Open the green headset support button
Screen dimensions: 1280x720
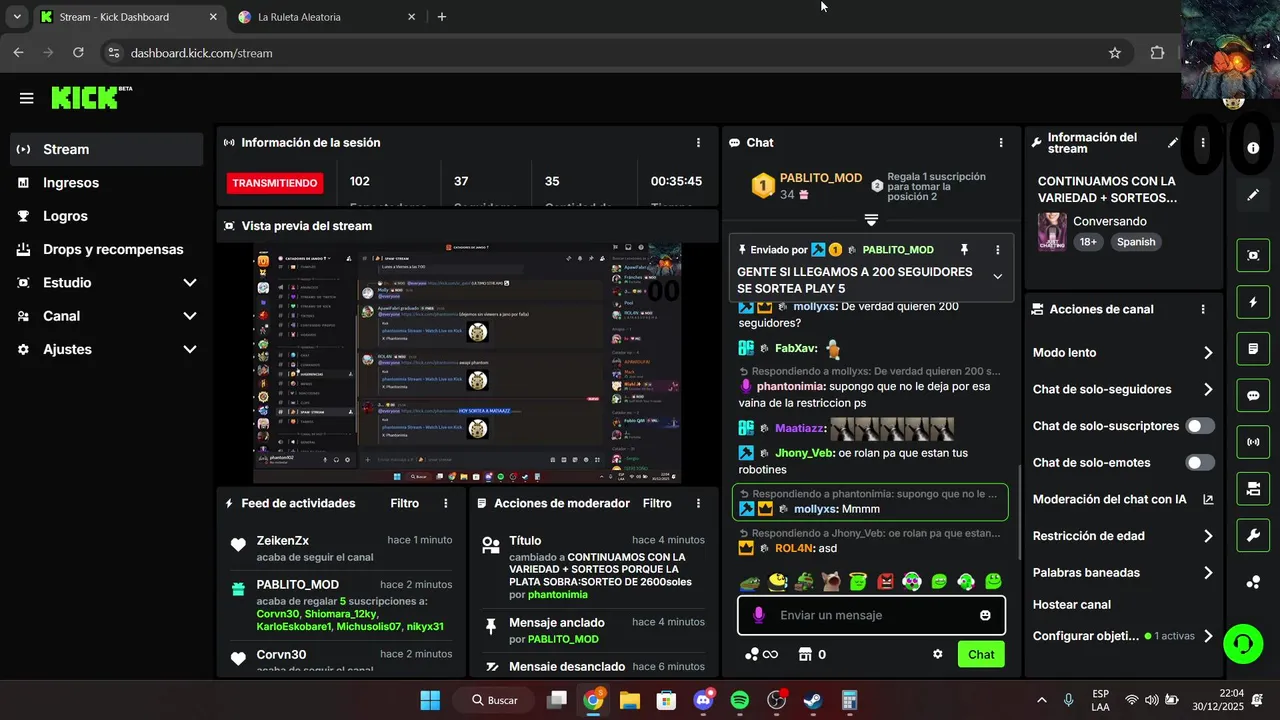pos(1244,643)
